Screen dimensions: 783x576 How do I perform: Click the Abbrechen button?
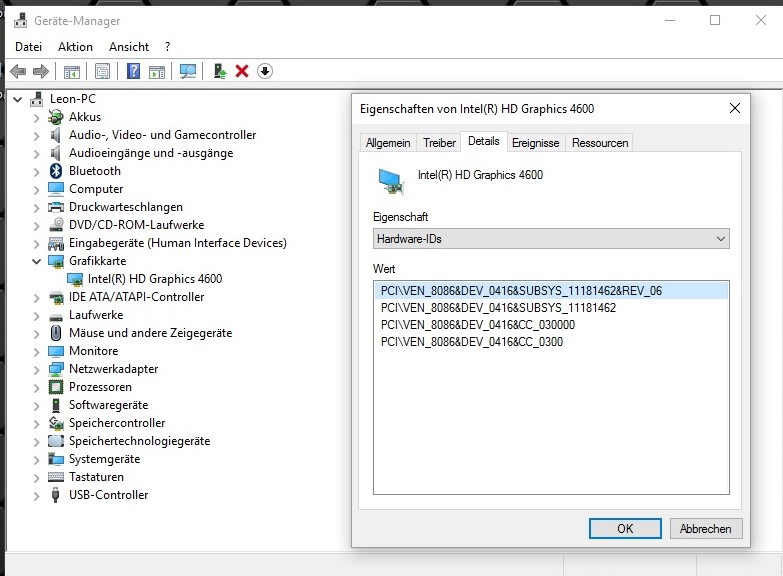705,529
